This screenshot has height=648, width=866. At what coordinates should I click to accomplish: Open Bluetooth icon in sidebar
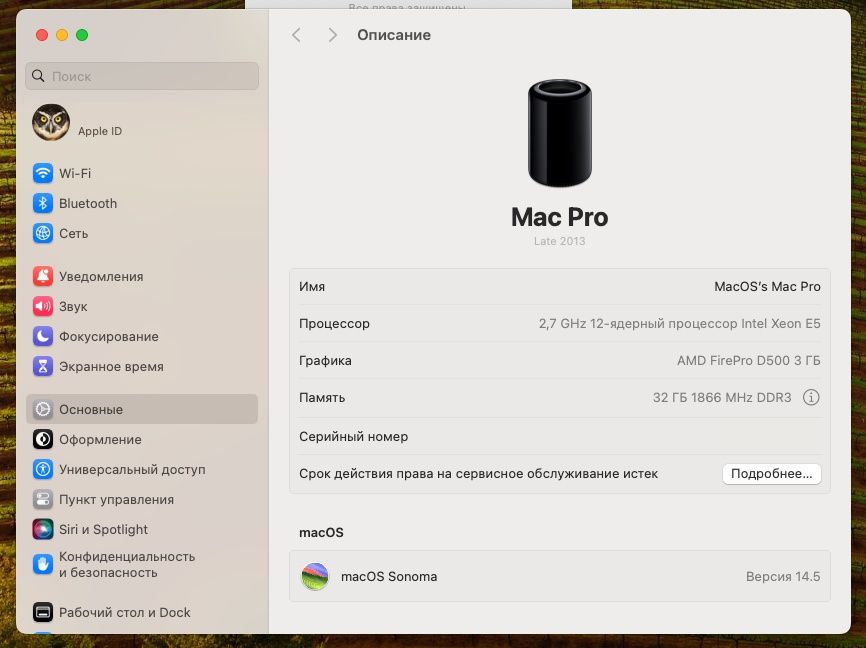click(43, 203)
